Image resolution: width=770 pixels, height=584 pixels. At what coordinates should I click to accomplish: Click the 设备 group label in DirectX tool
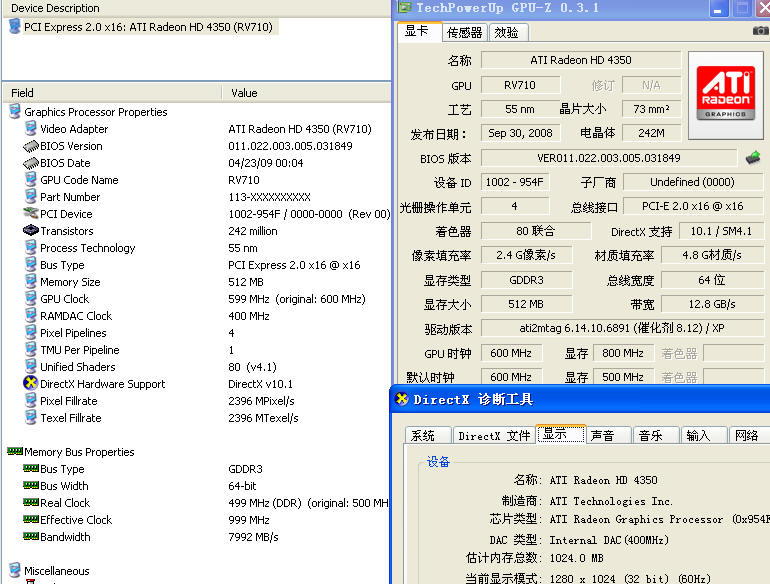(x=438, y=461)
